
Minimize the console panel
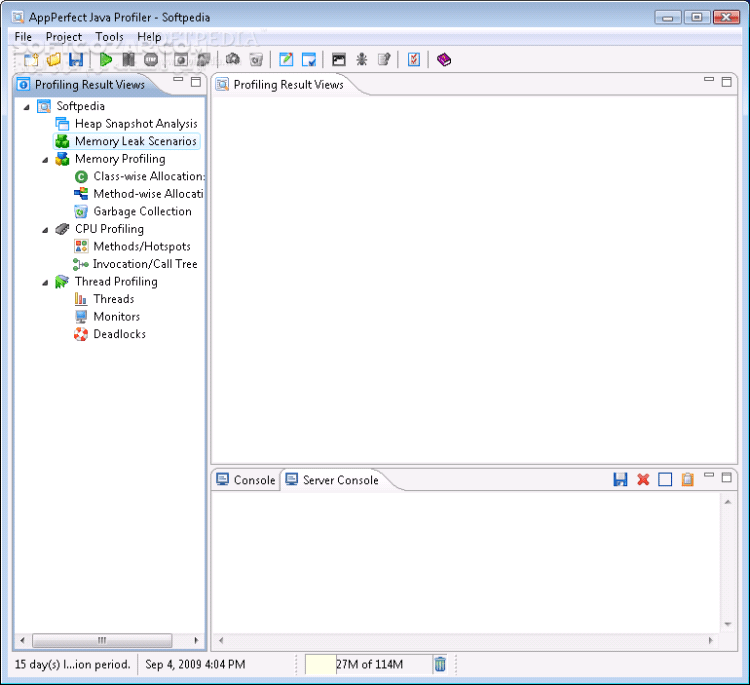709,475
